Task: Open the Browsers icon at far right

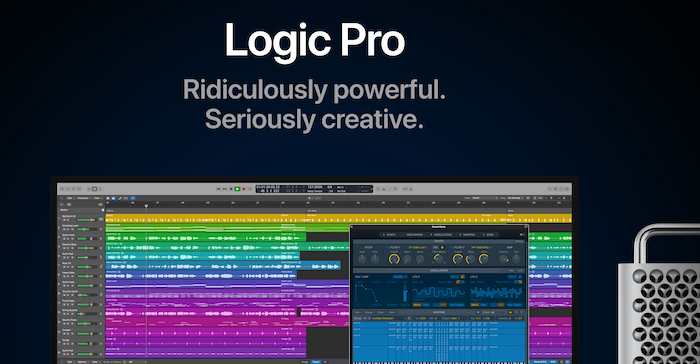Action: coord(567,189)
